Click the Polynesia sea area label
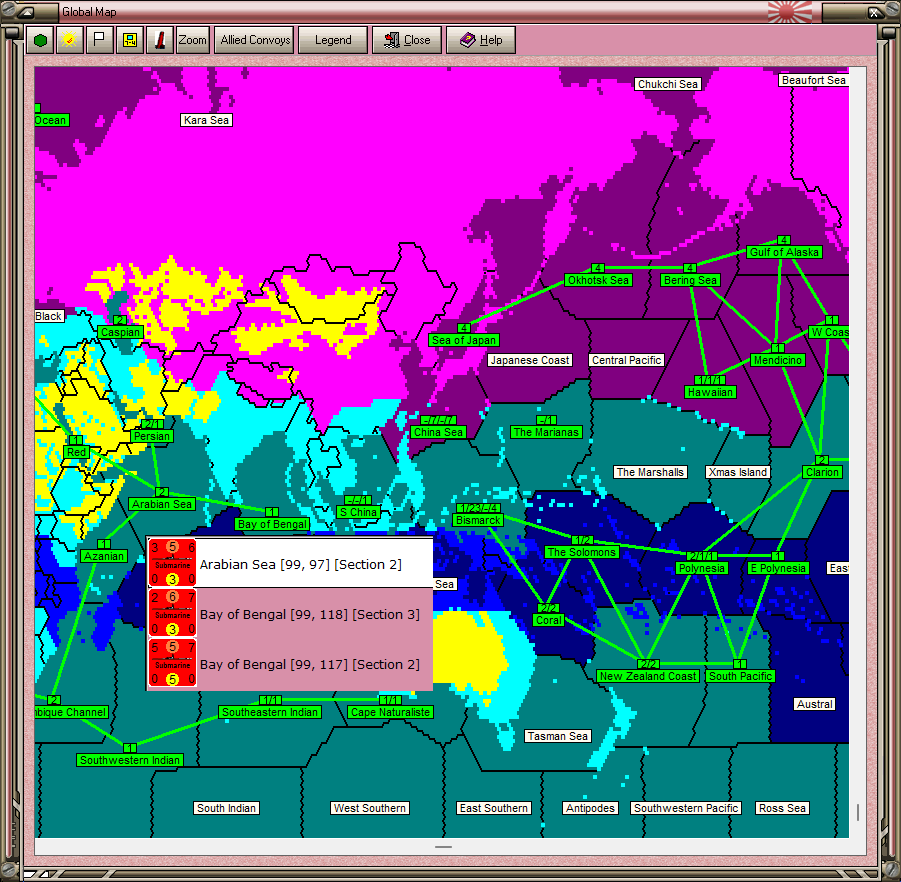The width and height of the screenshot is (901, 882). (702, 568)
